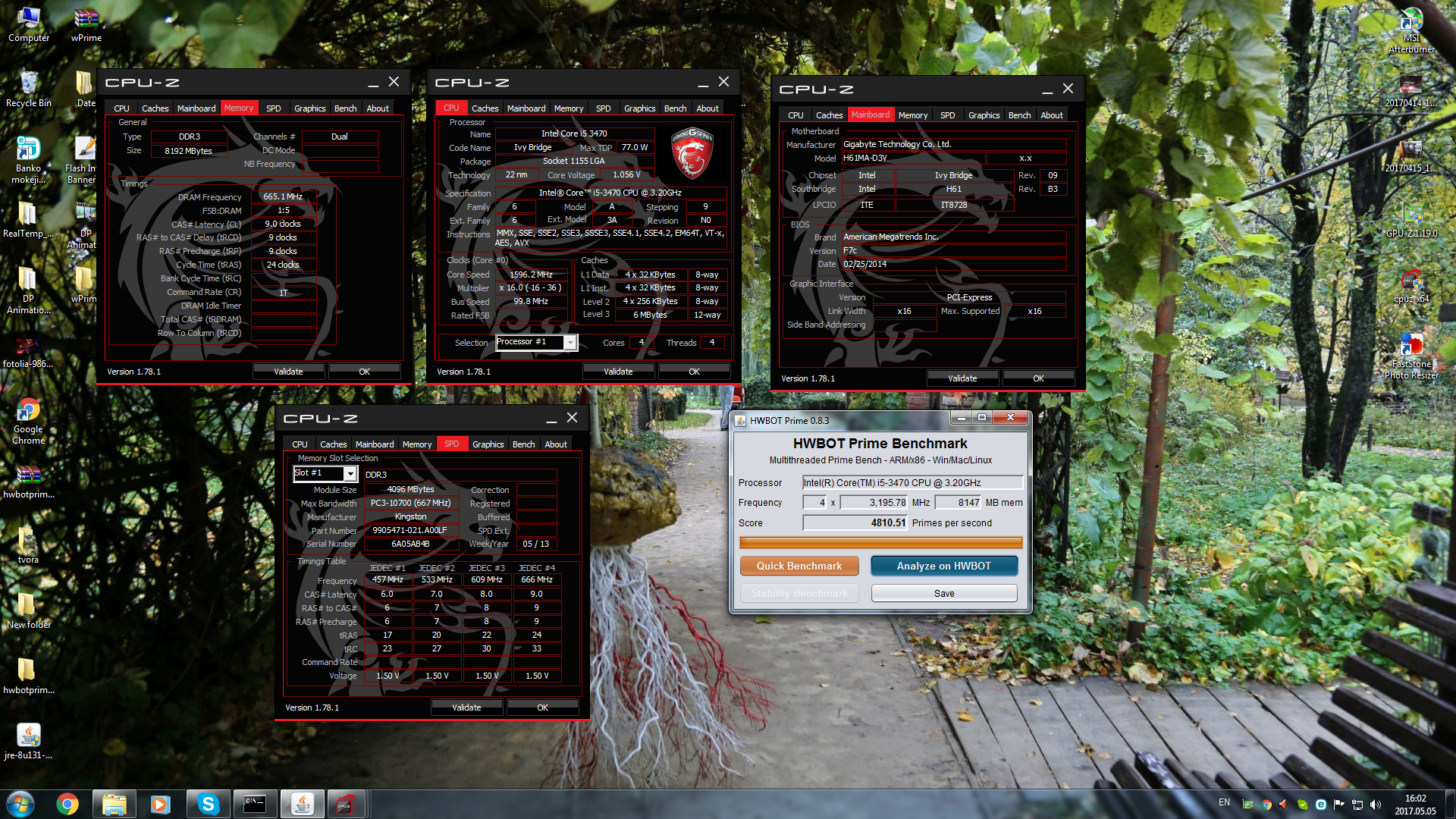The height and width of the screenshot is (819, 1456).
Task: Open Bench tab in the Gigabyte mainboard window
Action: 1019,115
